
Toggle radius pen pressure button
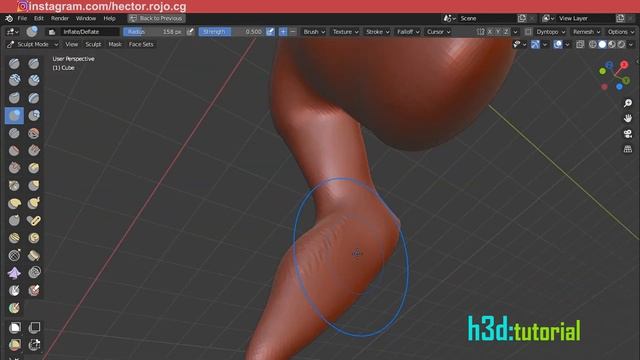click(x=190, y=31)
